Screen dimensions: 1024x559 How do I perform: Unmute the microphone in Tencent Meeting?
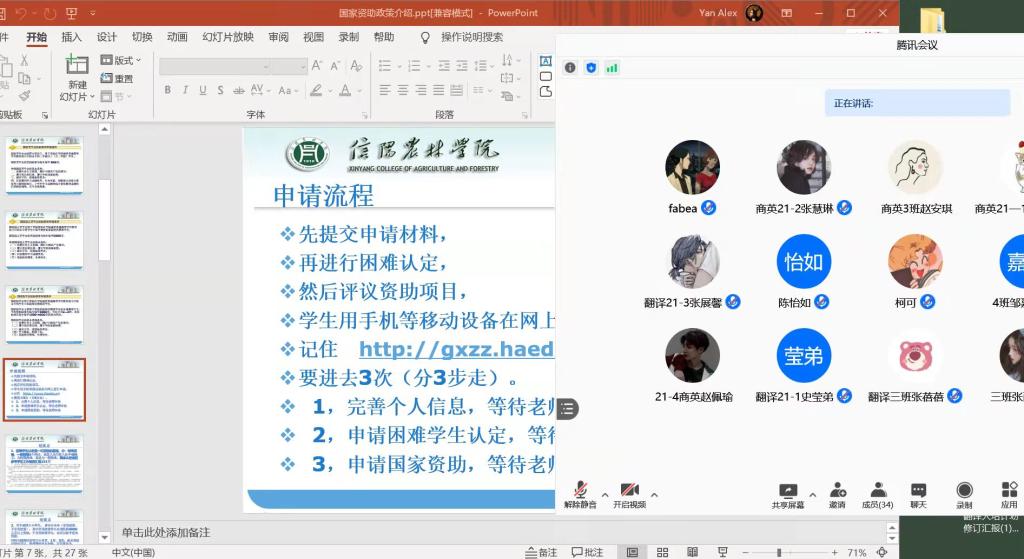pyautogui.click(x=579, y=493)
